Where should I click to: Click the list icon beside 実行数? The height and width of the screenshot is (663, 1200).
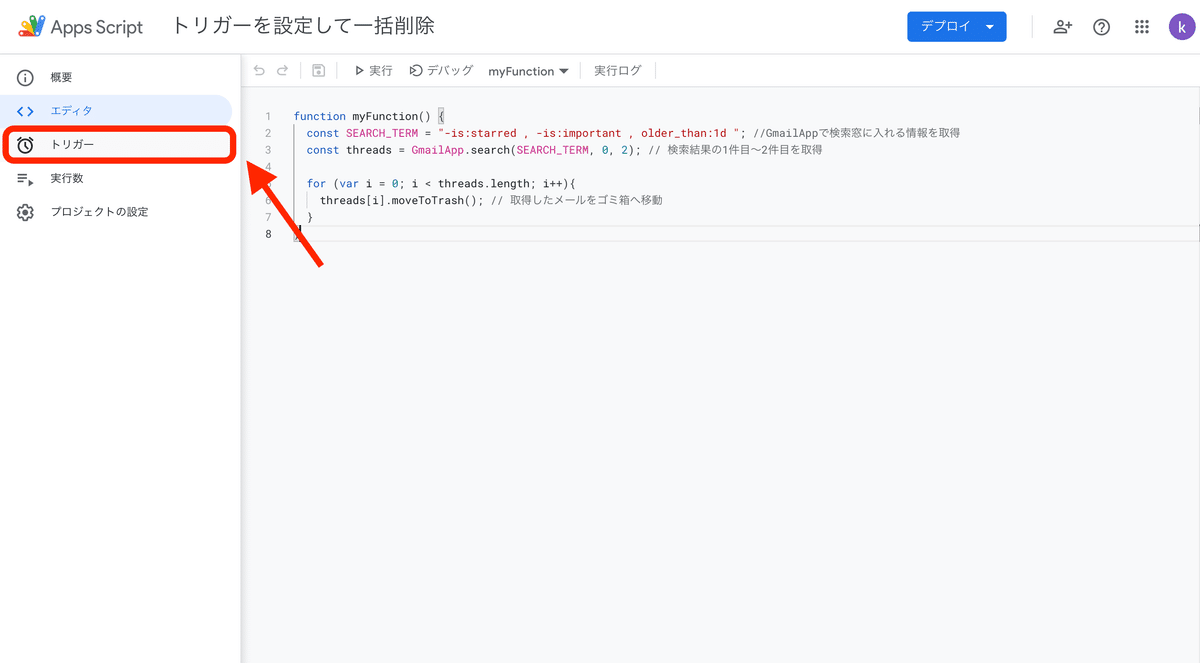point(26,179)
